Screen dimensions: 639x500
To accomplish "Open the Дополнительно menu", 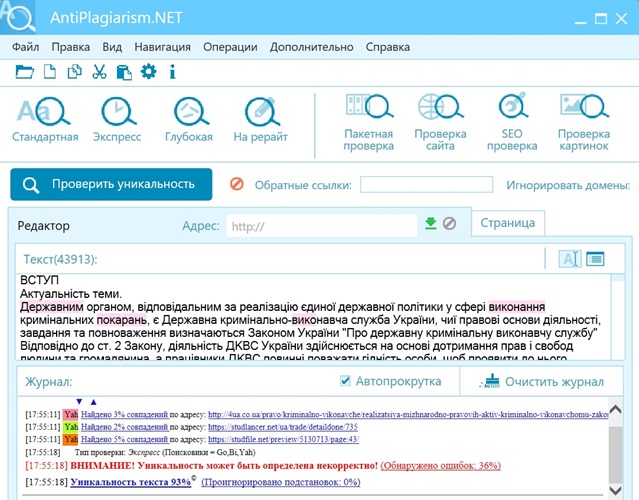I will [311, 47].
